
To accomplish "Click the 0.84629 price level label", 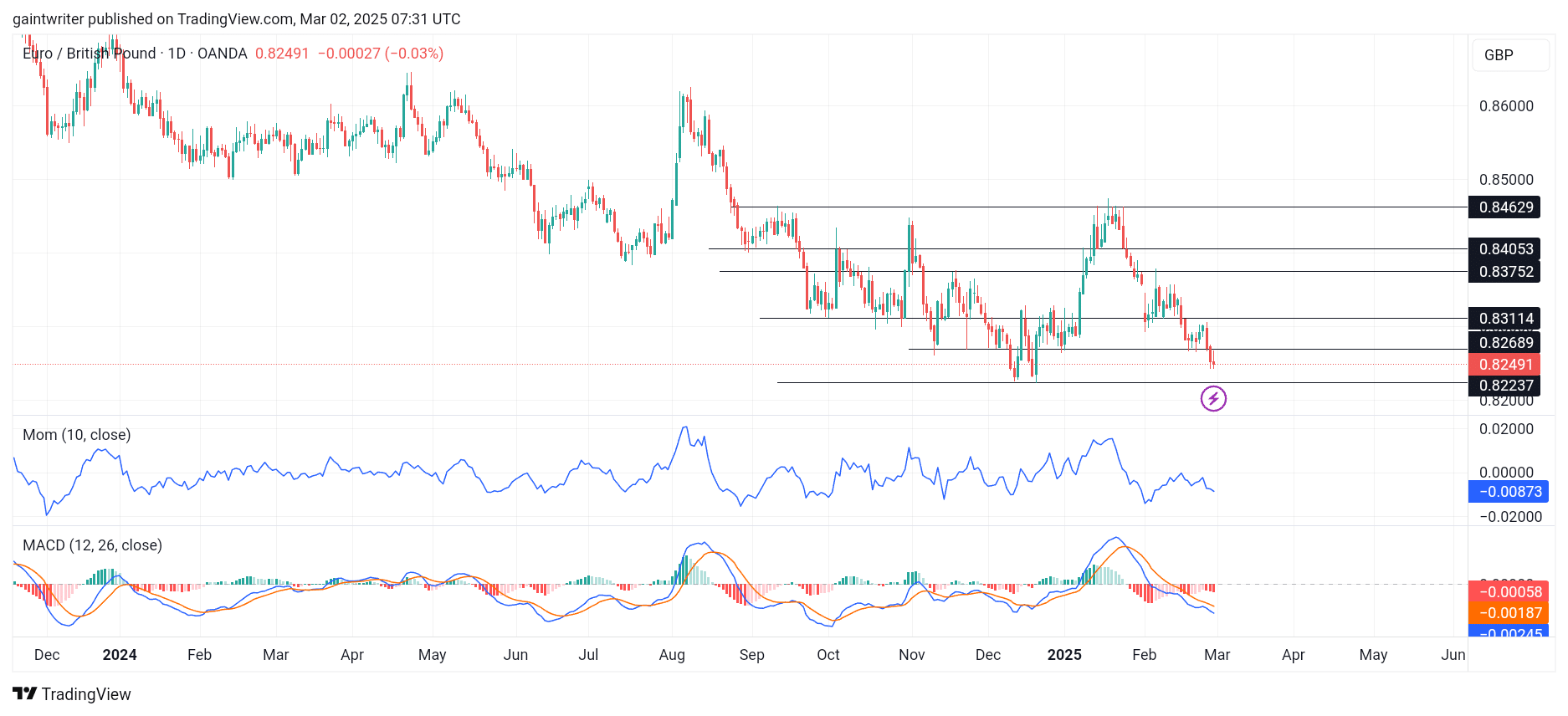I will click(x=1504, y=207).
